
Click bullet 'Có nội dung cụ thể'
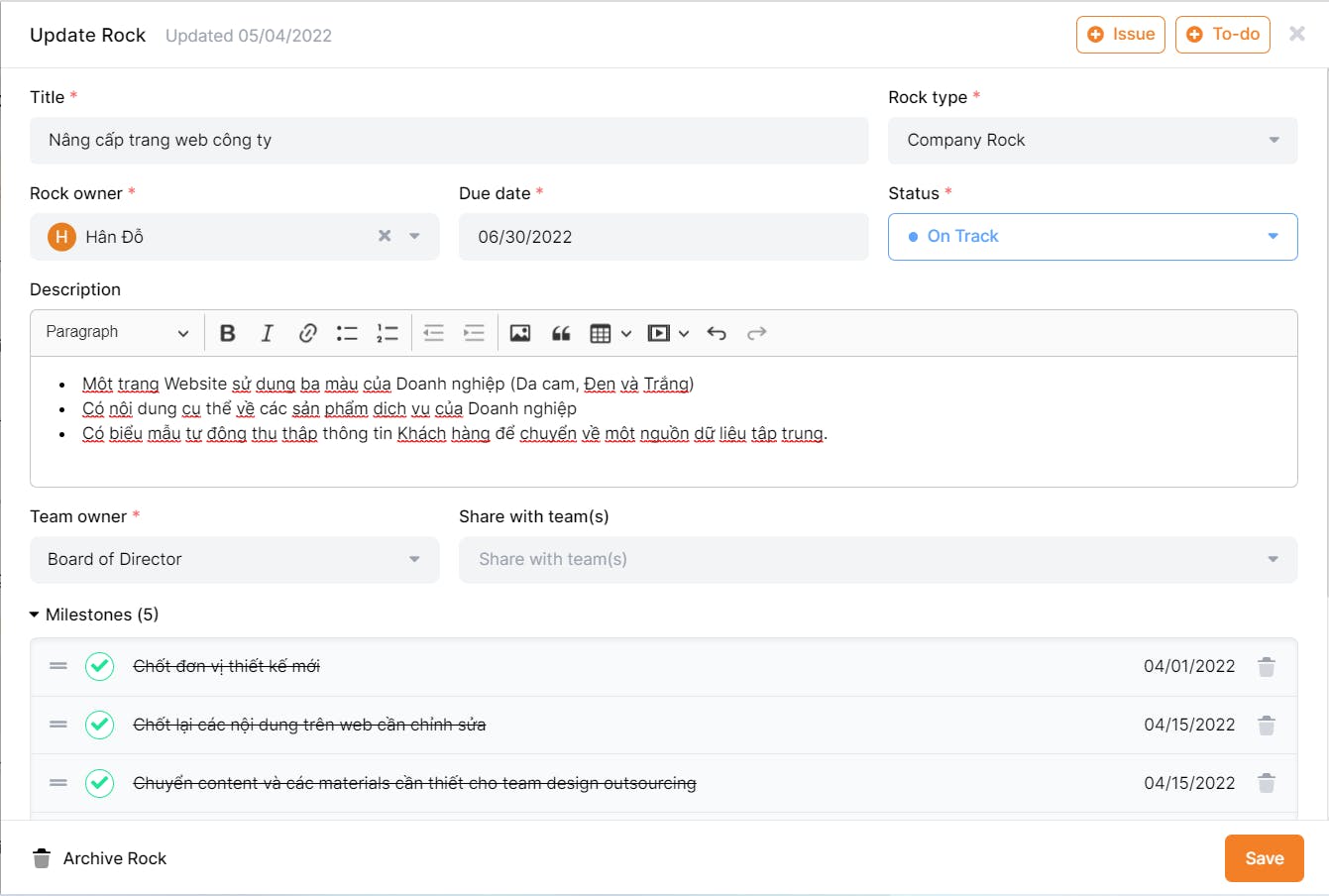tap(329, 408)
